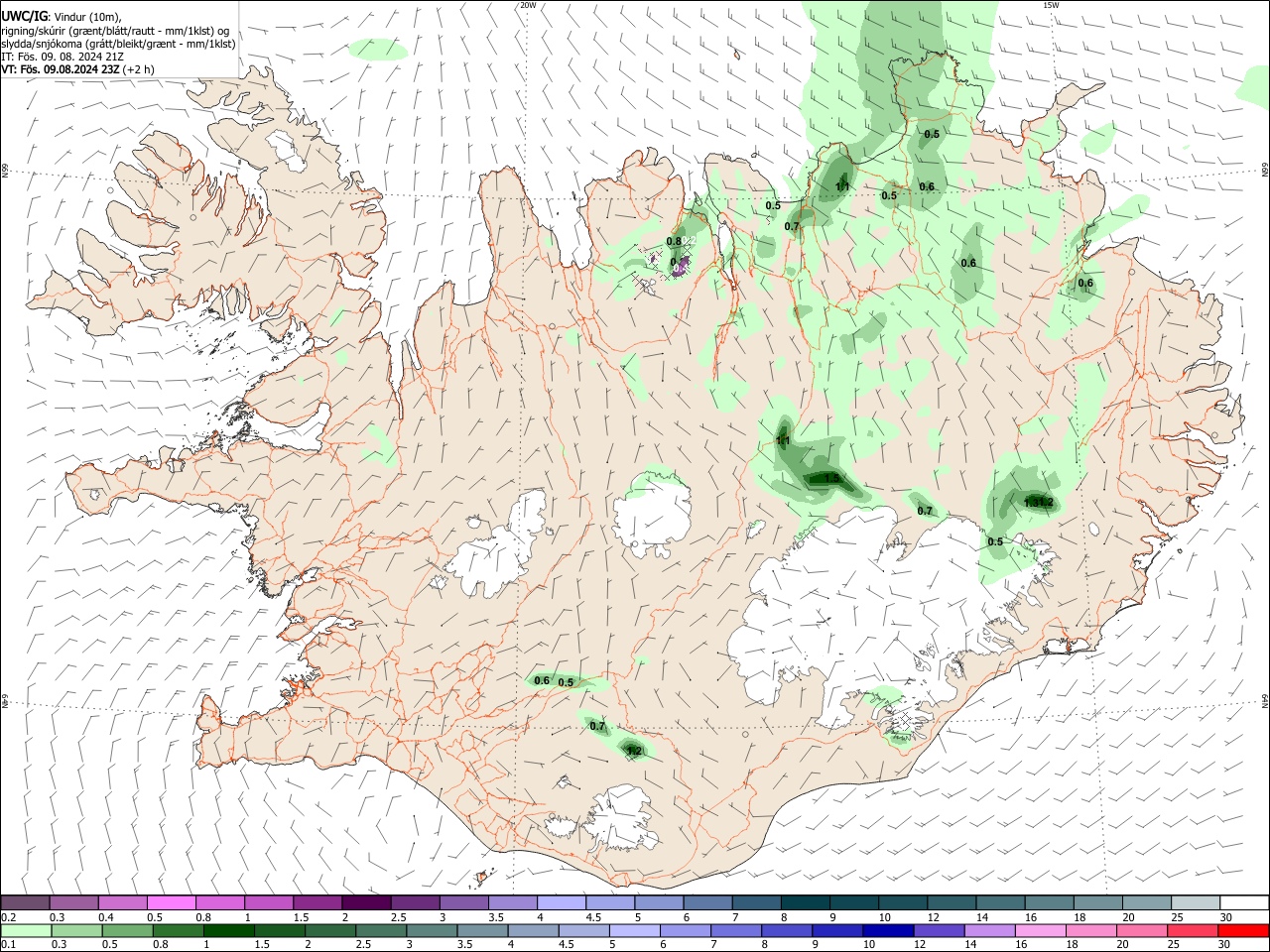The height and width of the screenshot is (952, 1270).
Task: Click the white Hofsjökull glacier in central Iceland
Action: coord(652,512)
